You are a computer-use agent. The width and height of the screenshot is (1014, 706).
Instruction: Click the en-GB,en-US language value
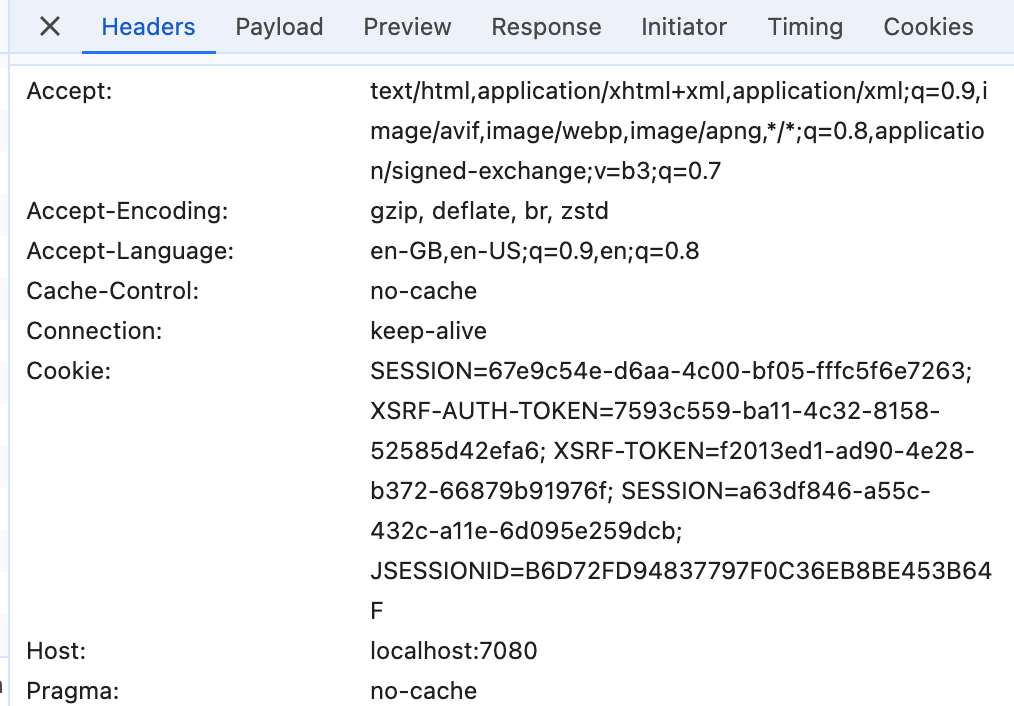tap(534, 251)
